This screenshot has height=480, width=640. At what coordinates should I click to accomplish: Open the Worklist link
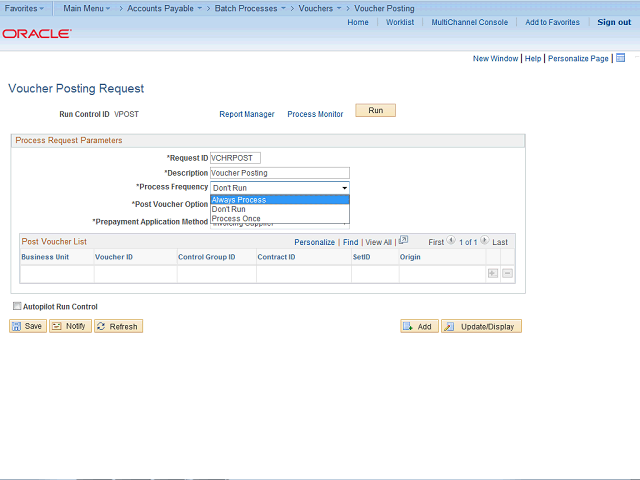coord(400,22)
